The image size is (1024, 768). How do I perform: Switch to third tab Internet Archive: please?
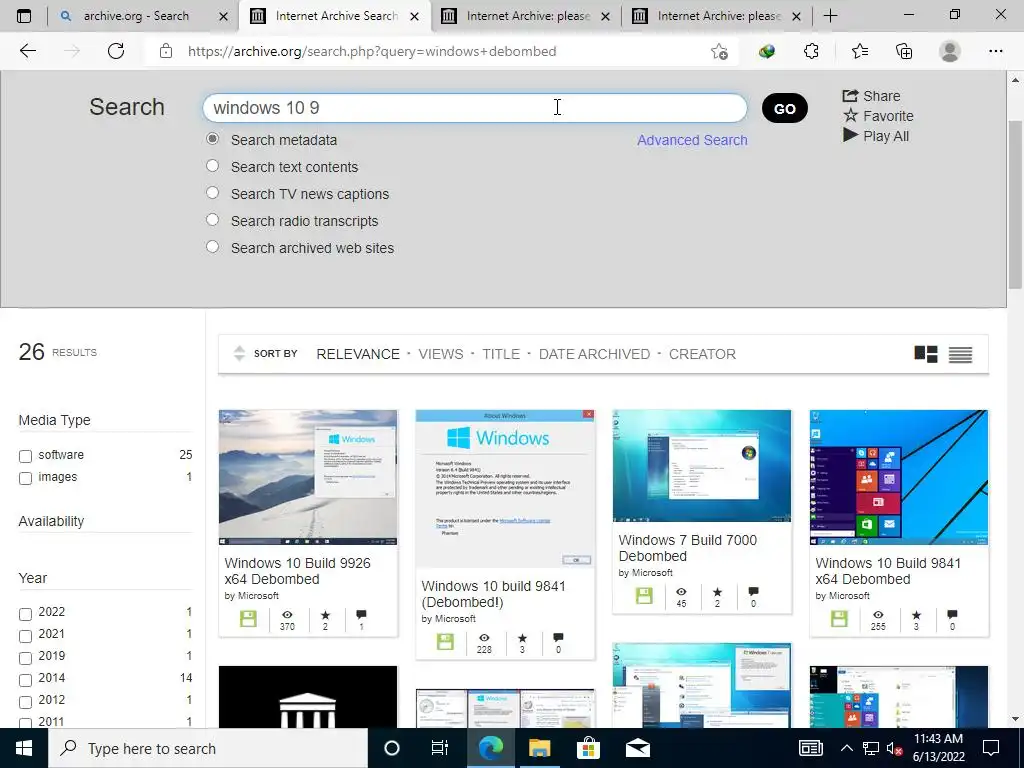[x=526, y=16]
